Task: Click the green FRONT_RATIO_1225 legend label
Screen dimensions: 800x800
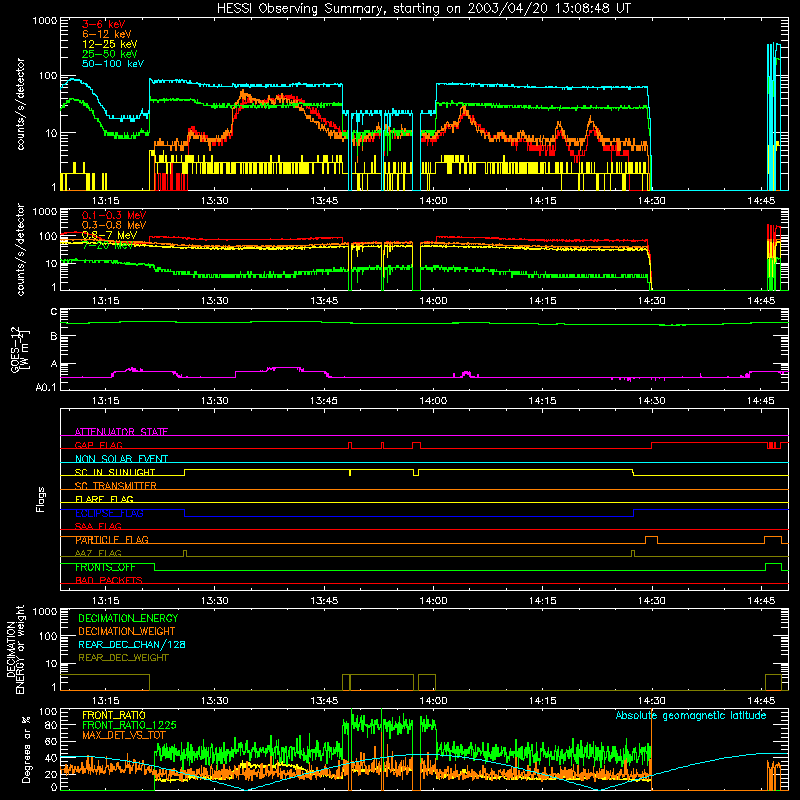Action: coord(129,725)
